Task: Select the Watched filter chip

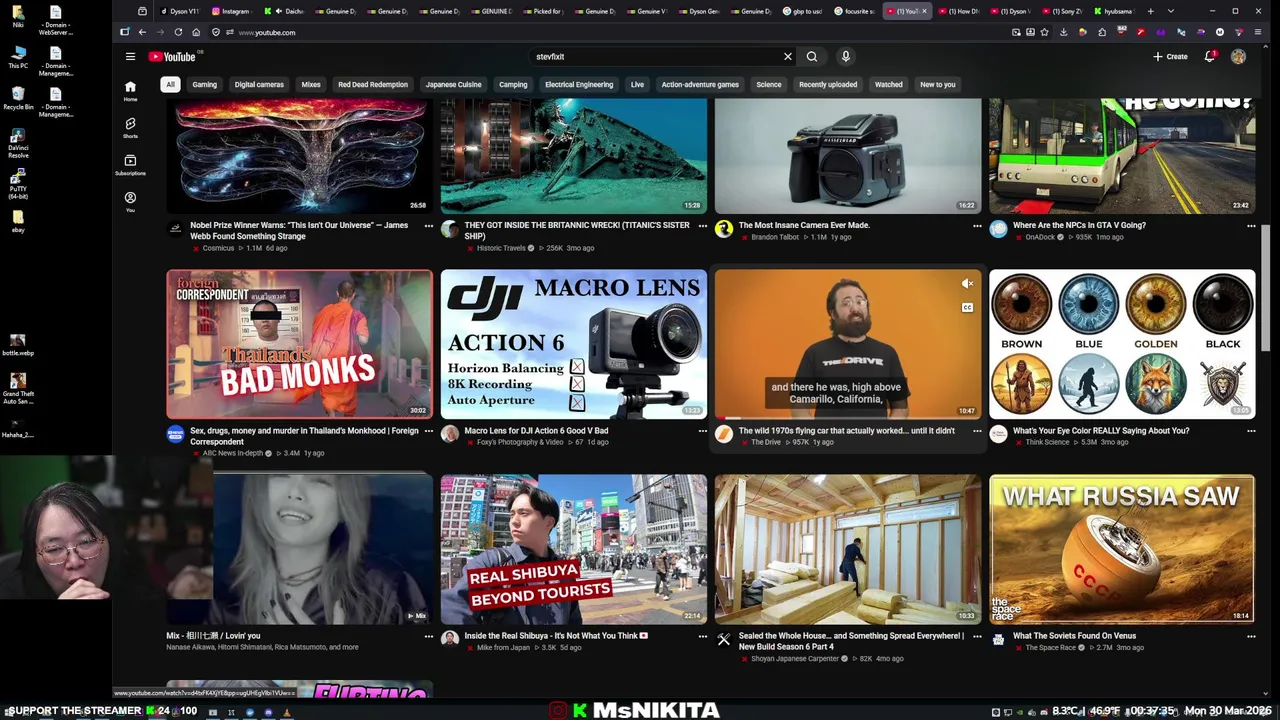Action: (888, 84)
